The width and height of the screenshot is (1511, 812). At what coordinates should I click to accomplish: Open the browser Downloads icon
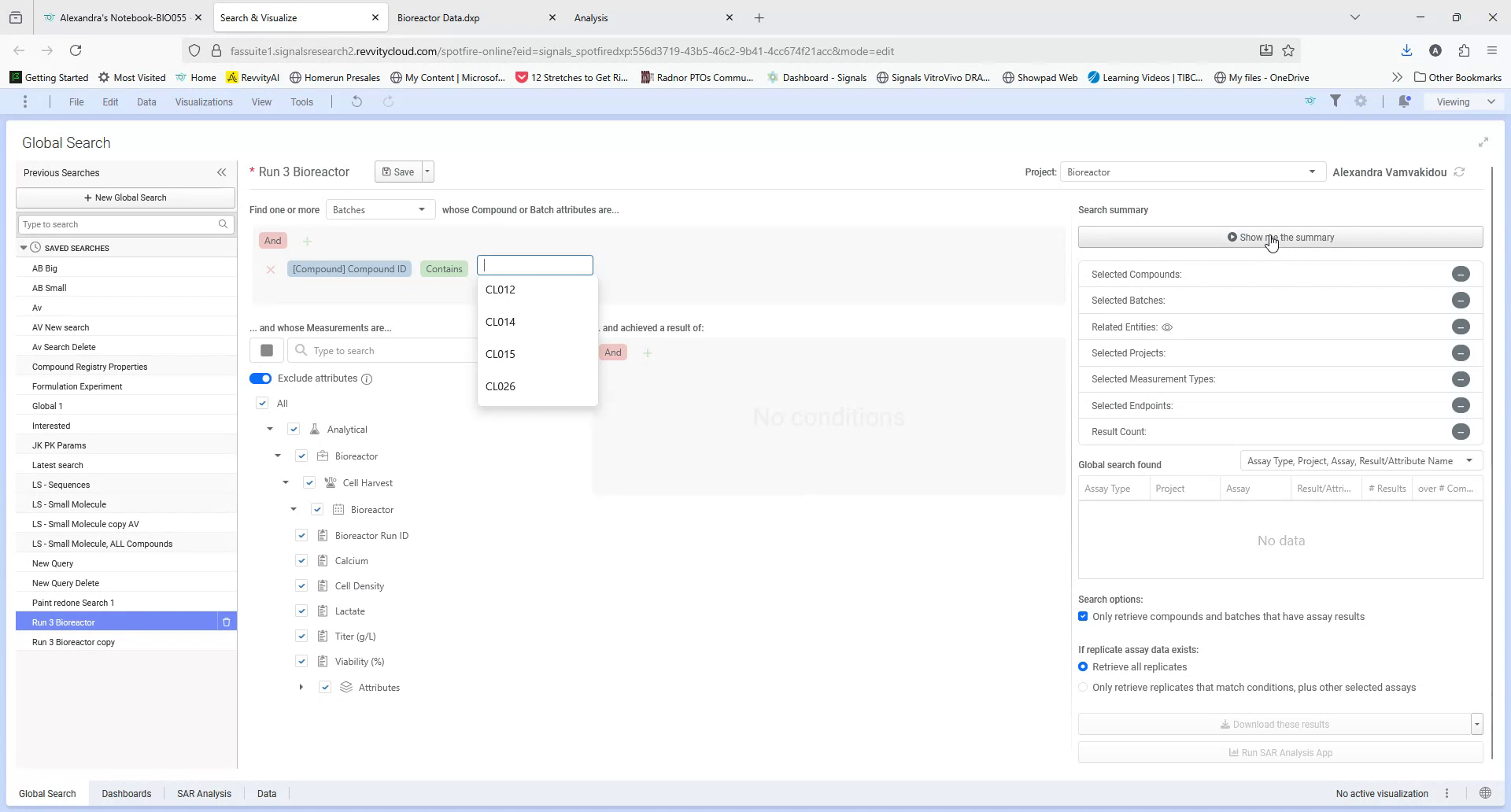click(x=1406, y=50)
